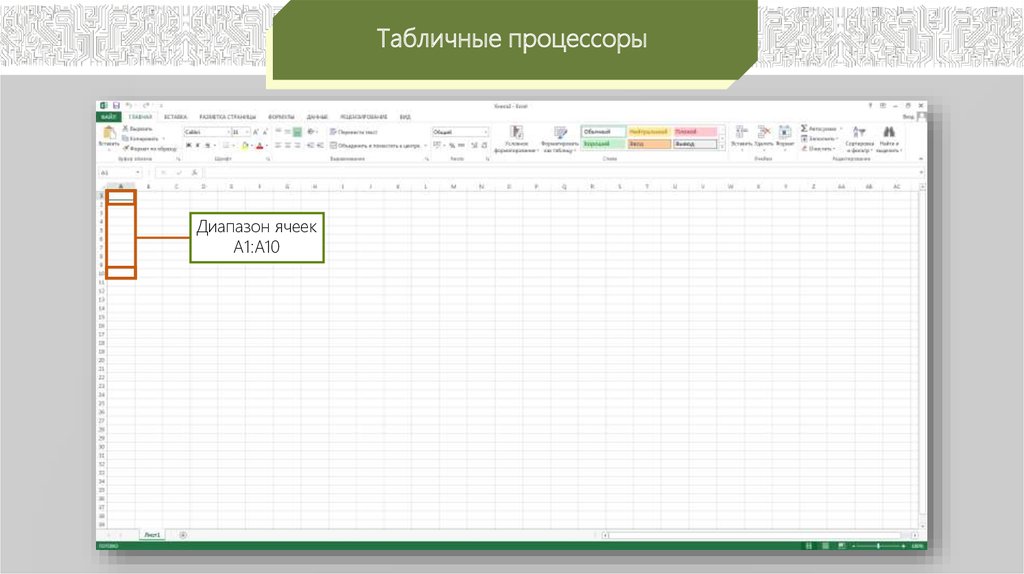Screen dimensions: 1024x574
Task: Click the Delete cells (Удалить) icon
Action: click(x=763, y=133)
